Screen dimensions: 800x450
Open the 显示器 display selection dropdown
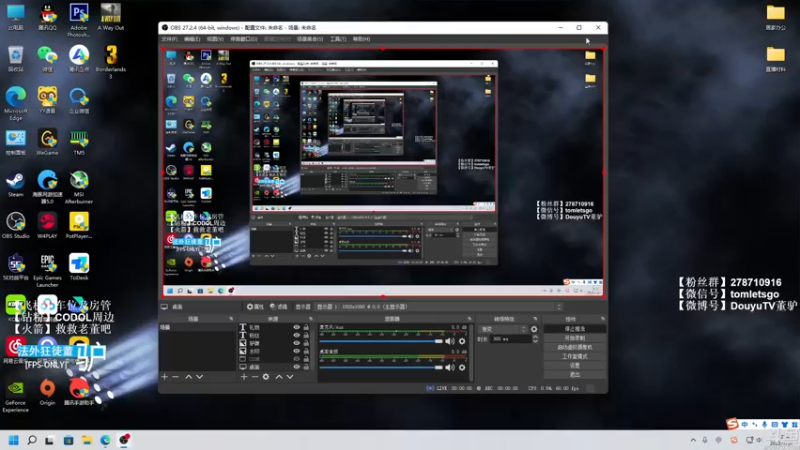point(439,307)
